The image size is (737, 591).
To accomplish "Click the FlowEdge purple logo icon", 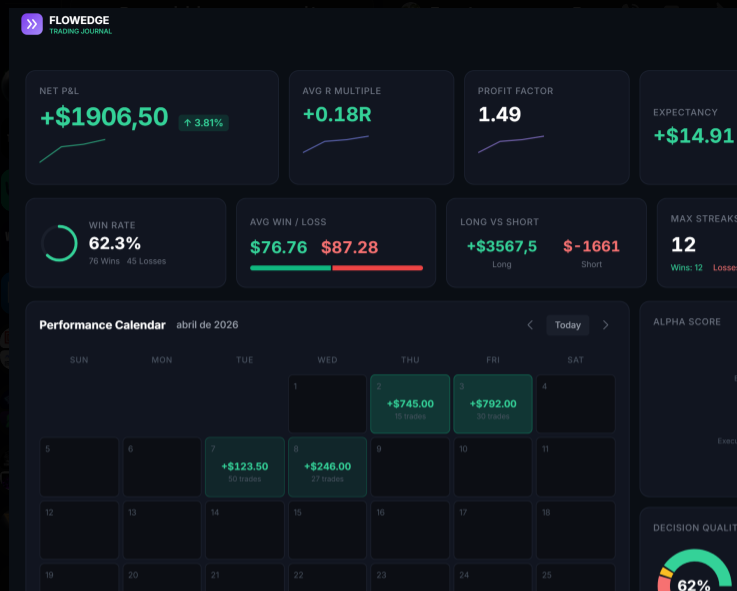I will (x=32, y=24).
